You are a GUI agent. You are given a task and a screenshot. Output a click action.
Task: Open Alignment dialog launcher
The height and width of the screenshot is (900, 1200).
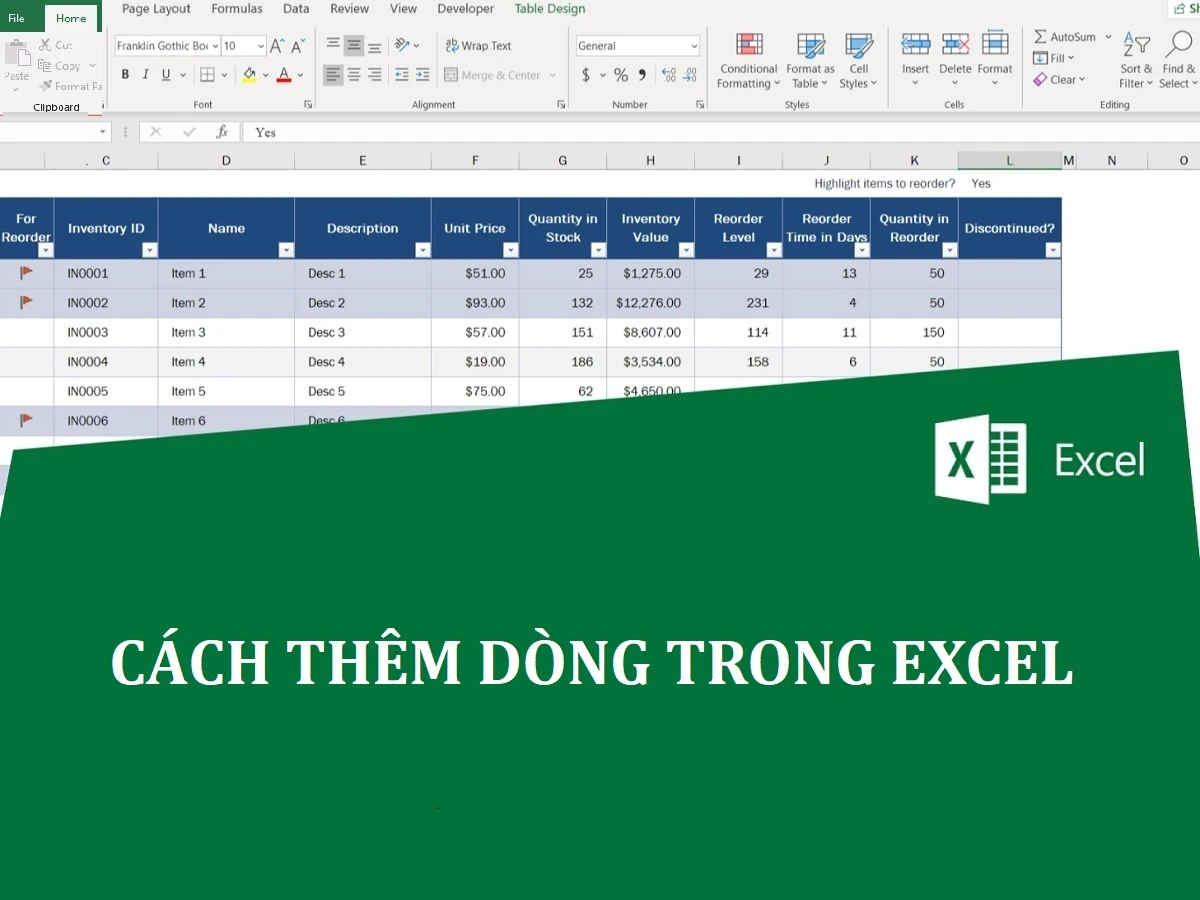(x=561, y=104)
